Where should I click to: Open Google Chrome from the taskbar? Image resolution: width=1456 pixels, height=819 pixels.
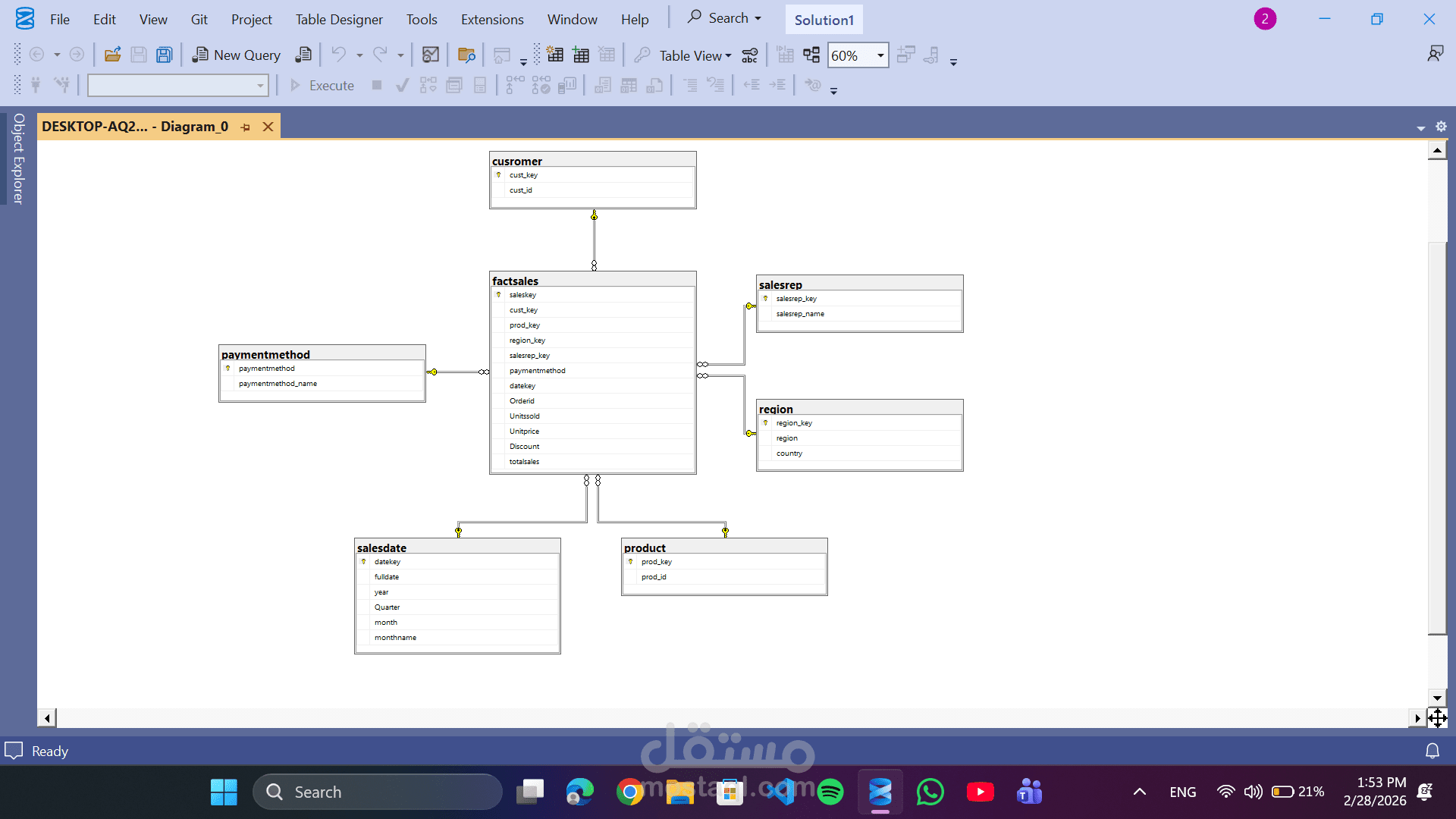click(x=629, y=792)
